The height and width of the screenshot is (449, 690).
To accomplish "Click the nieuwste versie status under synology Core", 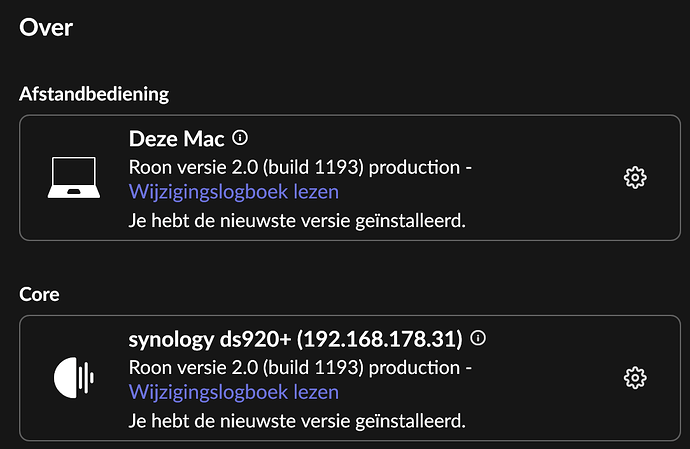I will click(297, 421).
